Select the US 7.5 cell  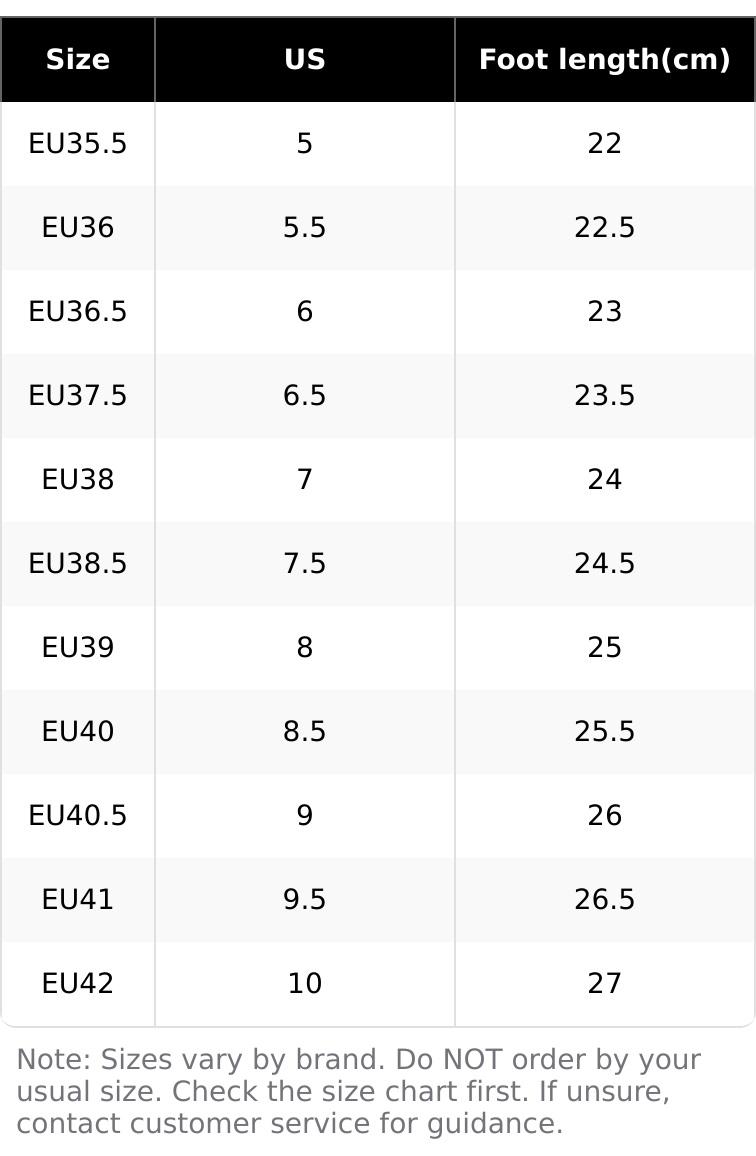[x=304, y=564]
